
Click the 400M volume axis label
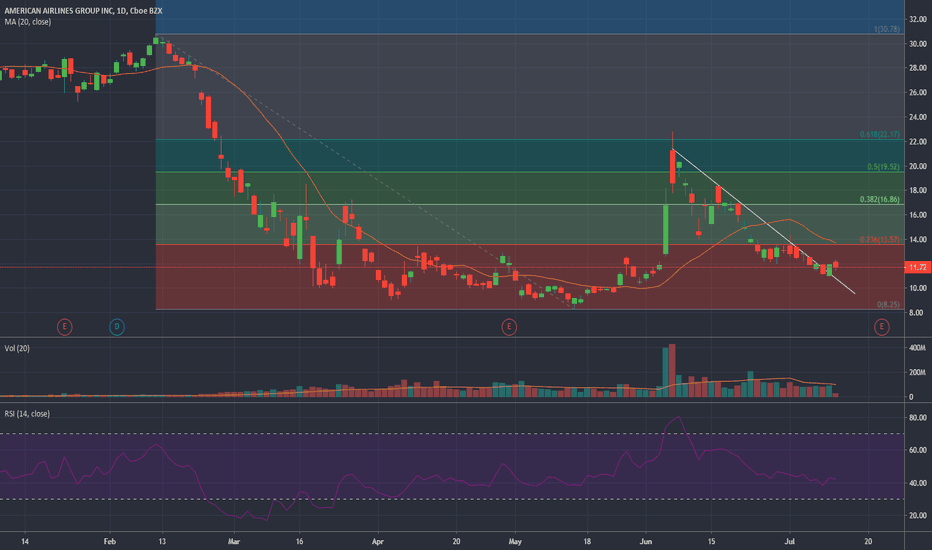[x=918, y=348]
